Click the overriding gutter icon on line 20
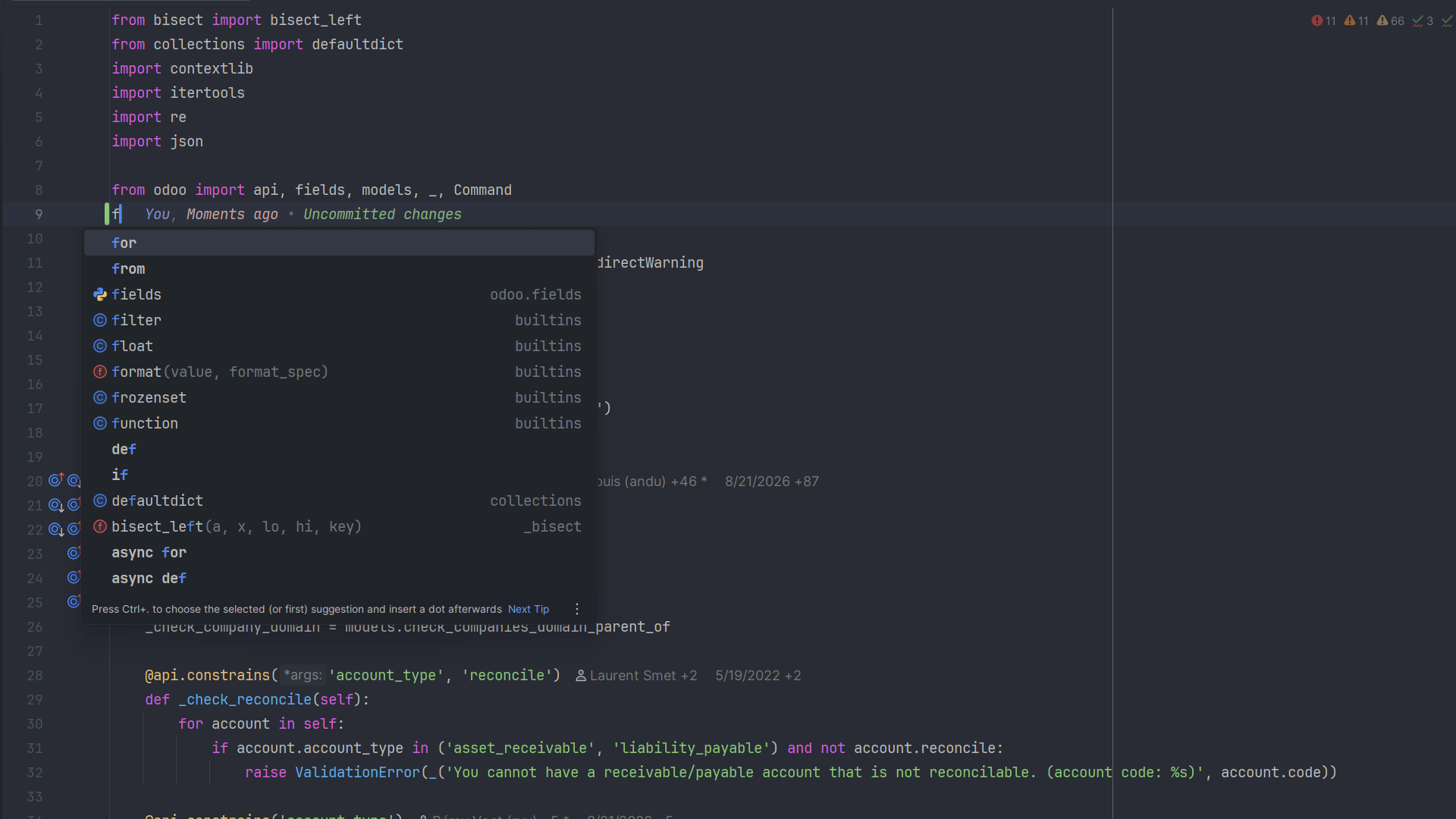The width and height of the screenshot is (1456, 819). 56,480
